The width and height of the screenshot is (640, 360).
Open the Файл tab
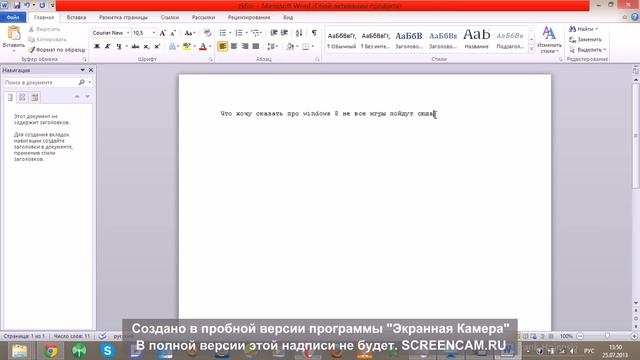click(13, 18)
